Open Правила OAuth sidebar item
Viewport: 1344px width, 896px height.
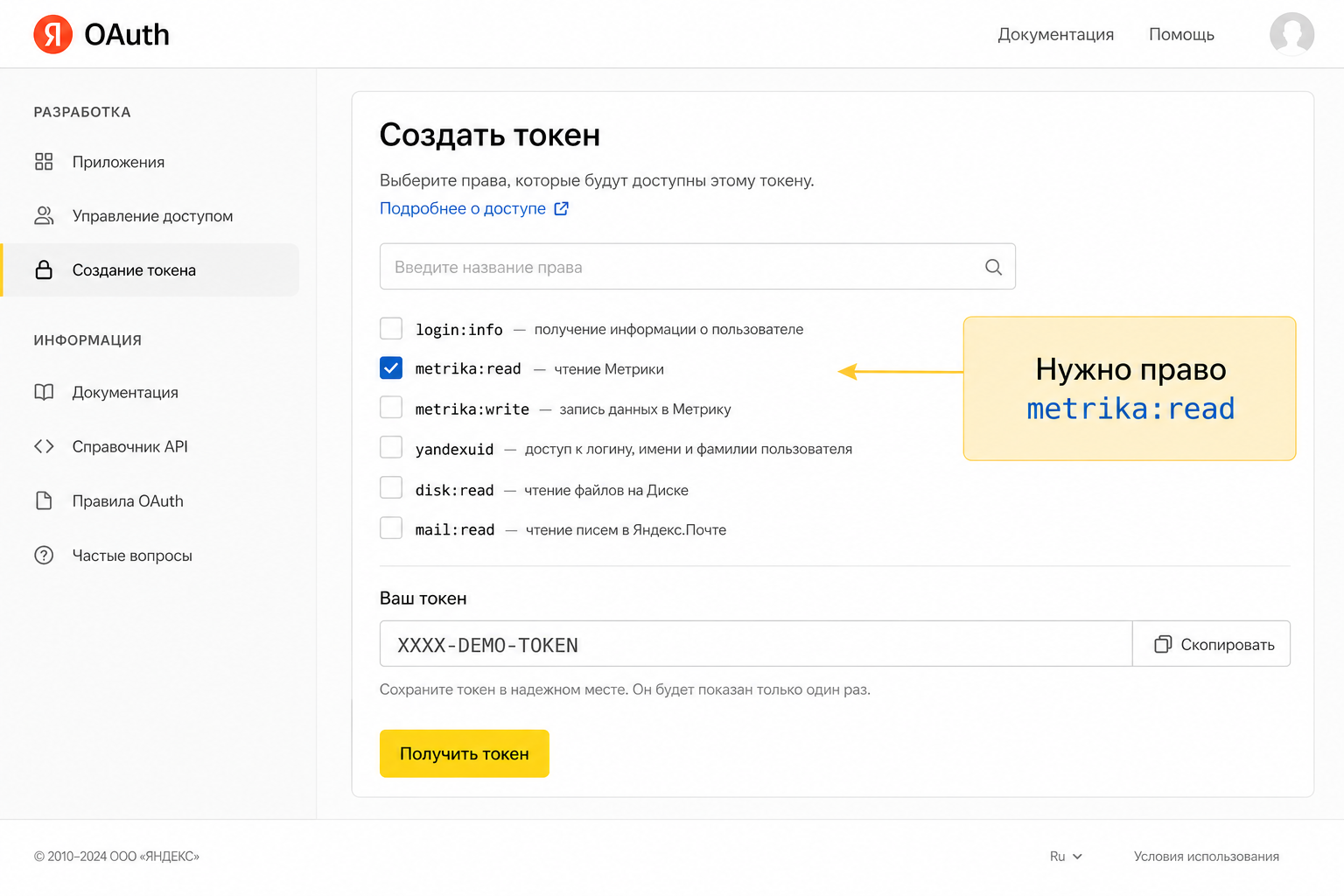coord(128,500)
